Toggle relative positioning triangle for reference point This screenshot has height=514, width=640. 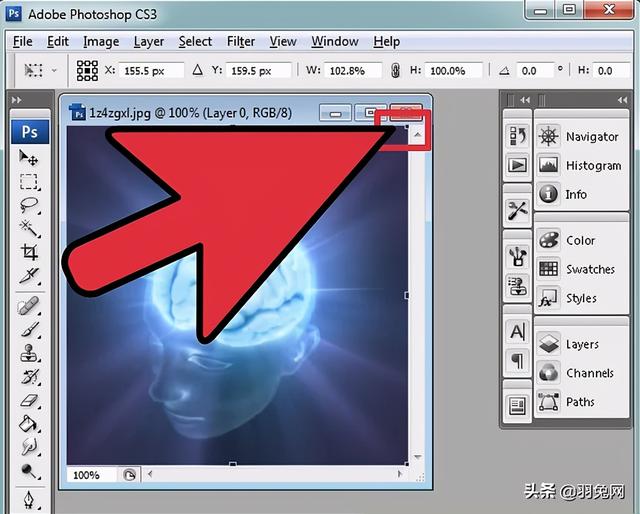click(198, 70)
